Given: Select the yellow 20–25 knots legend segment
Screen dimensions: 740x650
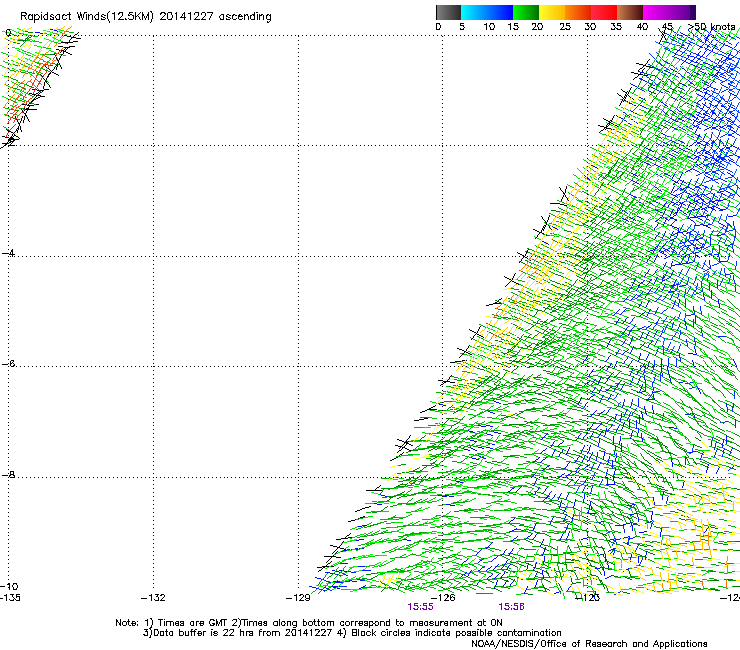Looking at the screenshot, I should tap(552, 12).
